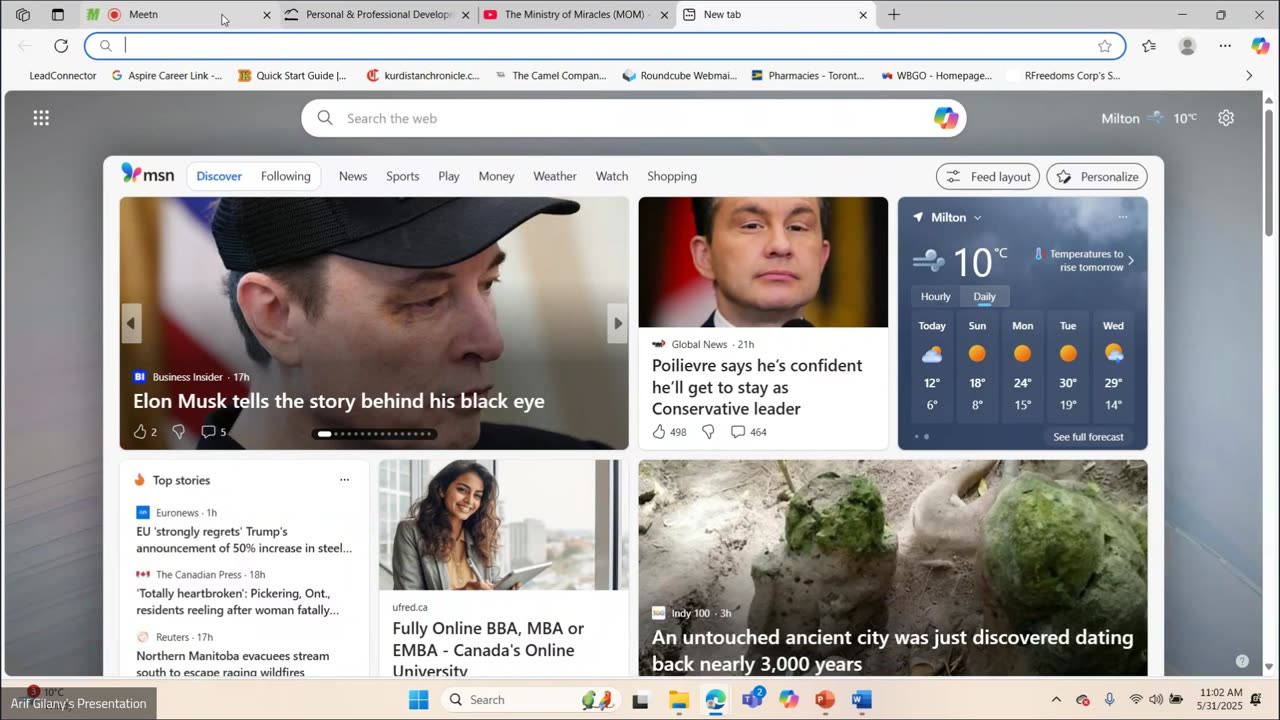The height and width of the screenshot is (720, 1280).
Task: Open the Edge workspaces icon
Action: (x=23, y=15)
